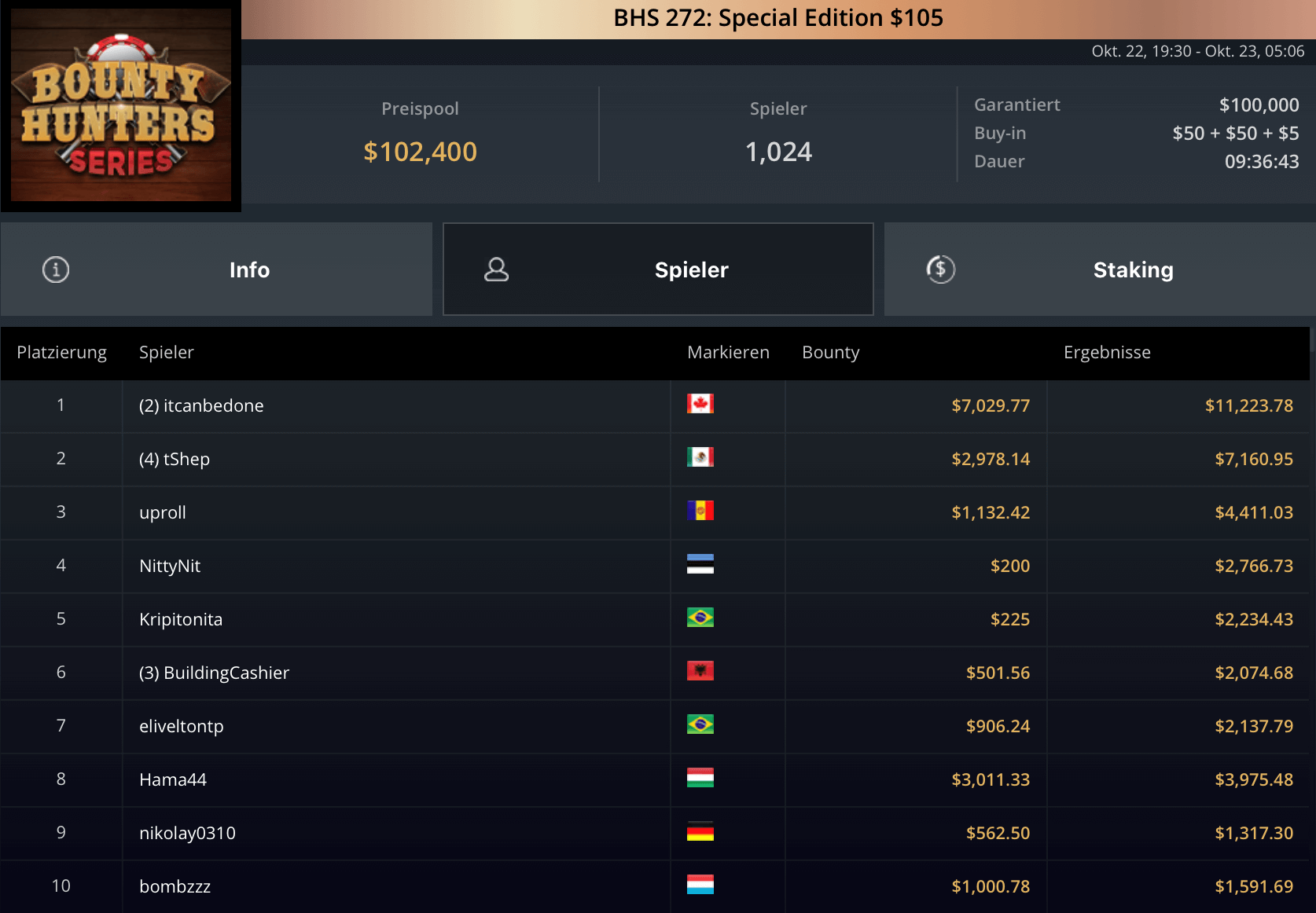The height and width of the screenshot is (913, 1316).
Task: Open player eliveltontp's row
Action: pos(182,726)
